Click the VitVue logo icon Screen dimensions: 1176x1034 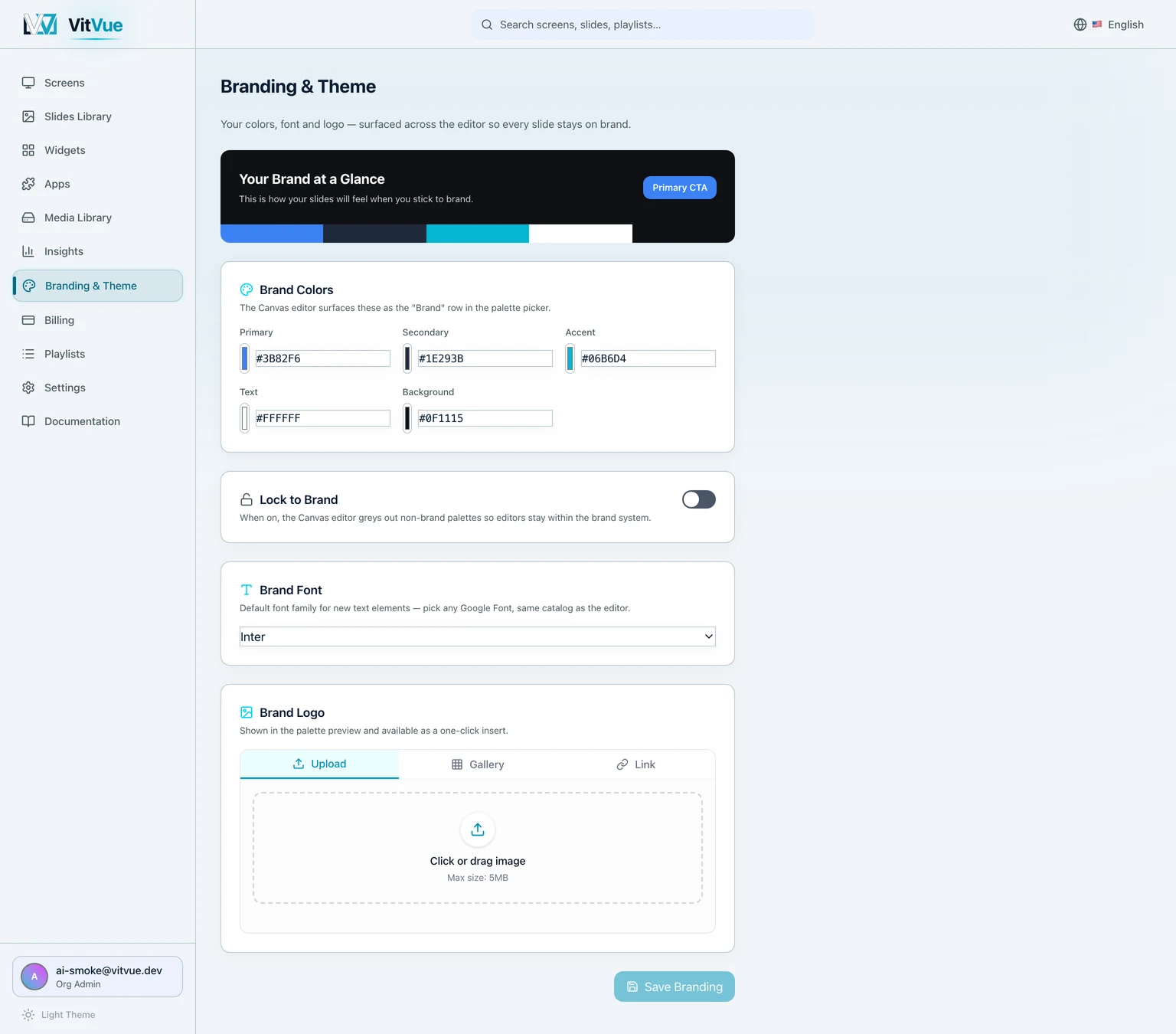point(40,25)
